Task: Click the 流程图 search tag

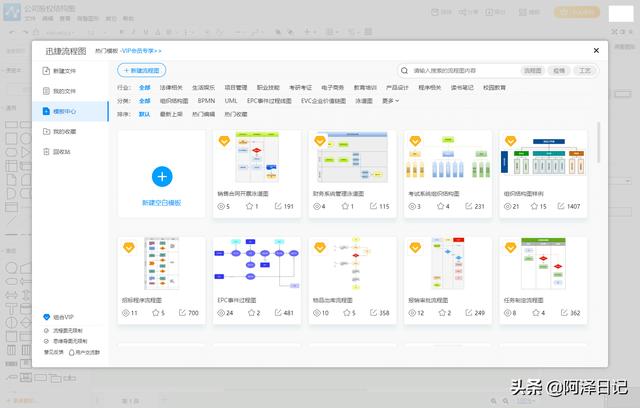Action: click(533, 71)
